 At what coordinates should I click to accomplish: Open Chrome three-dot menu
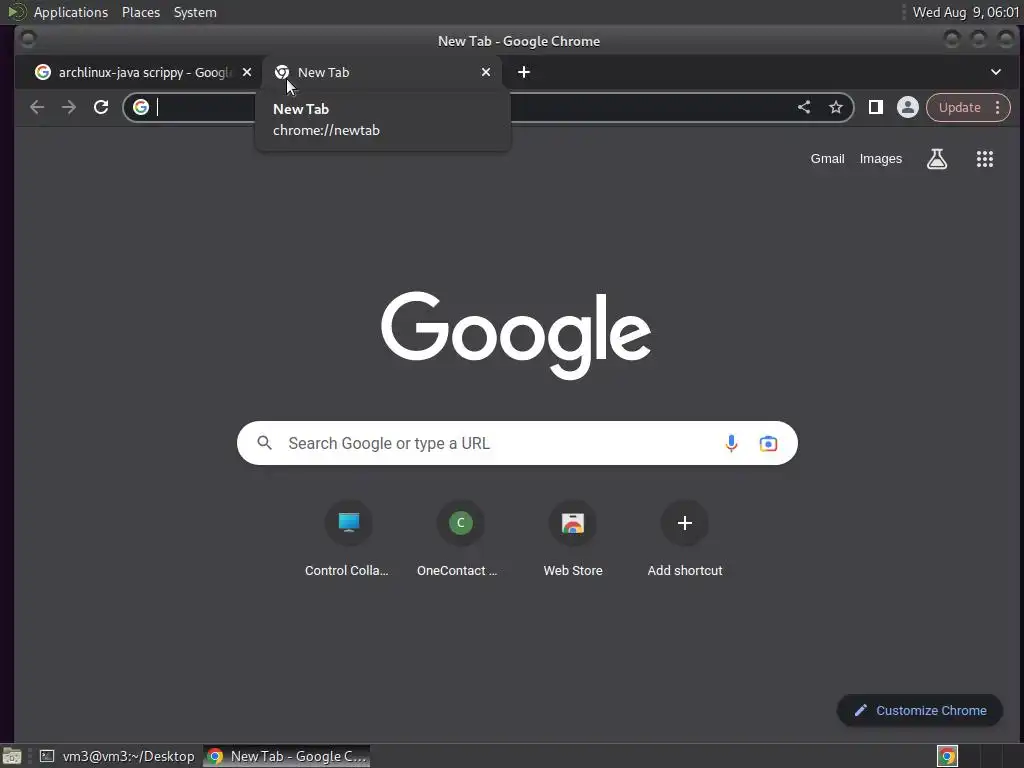997,107
